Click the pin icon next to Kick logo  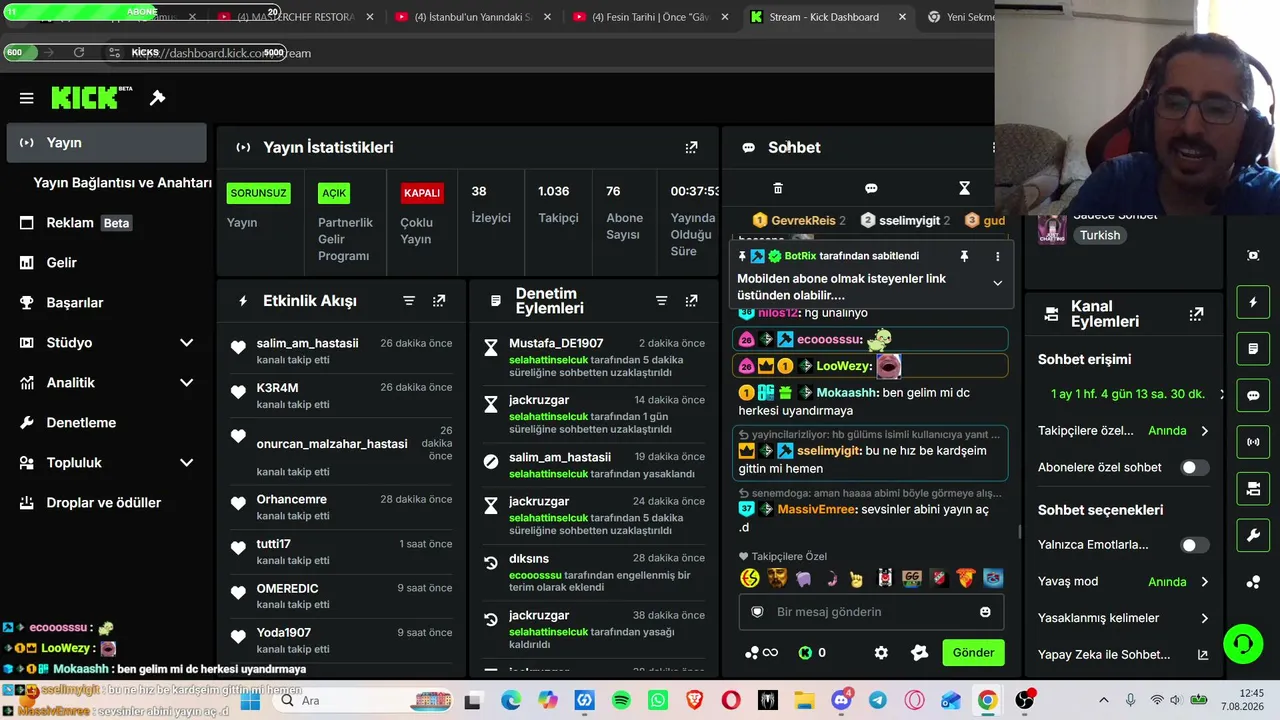[x=157, y=98]
